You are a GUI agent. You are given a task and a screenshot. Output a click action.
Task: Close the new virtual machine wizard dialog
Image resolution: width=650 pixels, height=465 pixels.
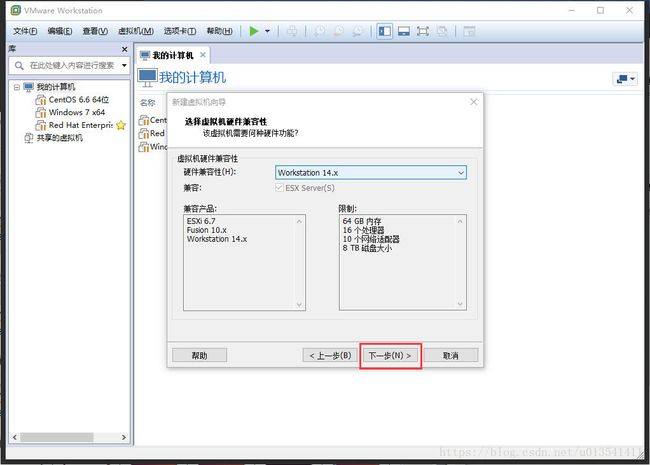[474, 102]
